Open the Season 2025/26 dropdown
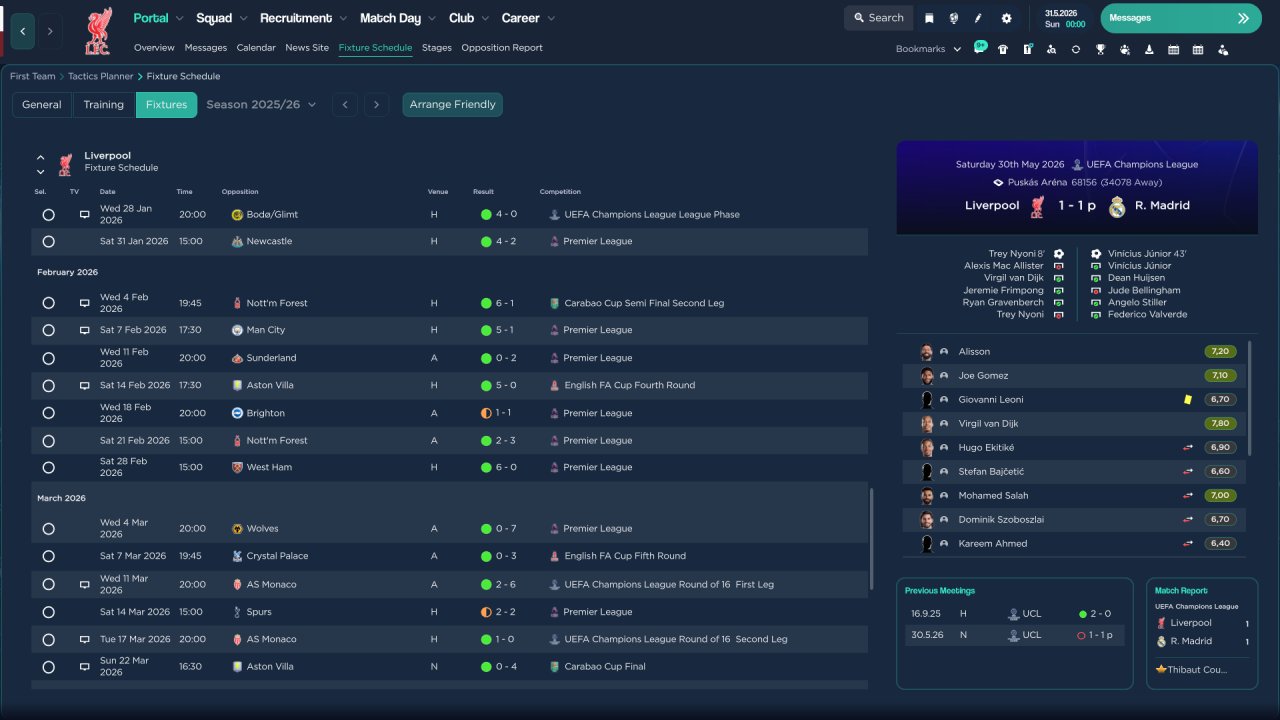Screen dimensions: 1280x720 (x=261, y=104)
